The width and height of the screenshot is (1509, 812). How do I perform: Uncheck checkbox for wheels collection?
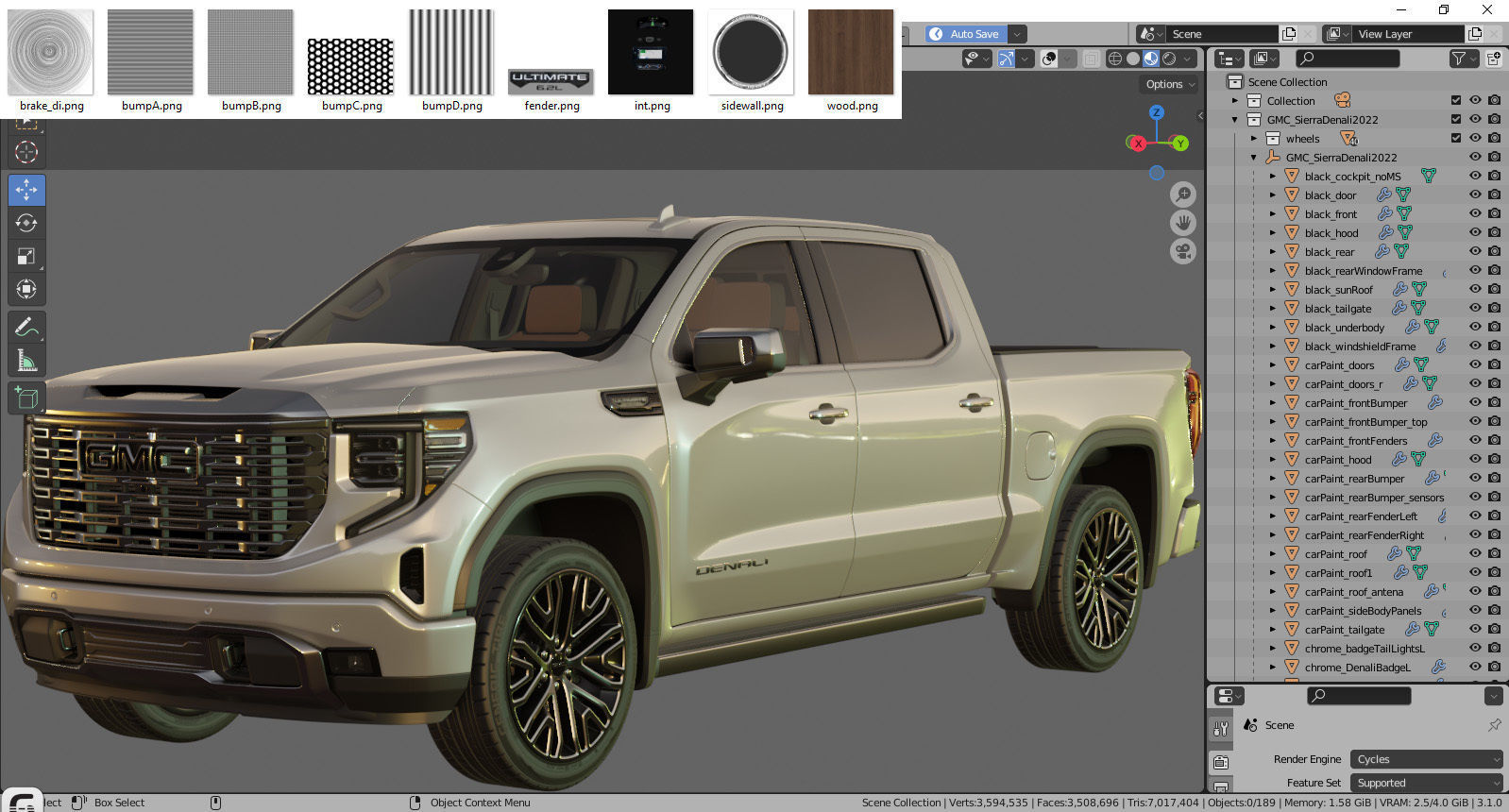click(x=1456, y=138)
